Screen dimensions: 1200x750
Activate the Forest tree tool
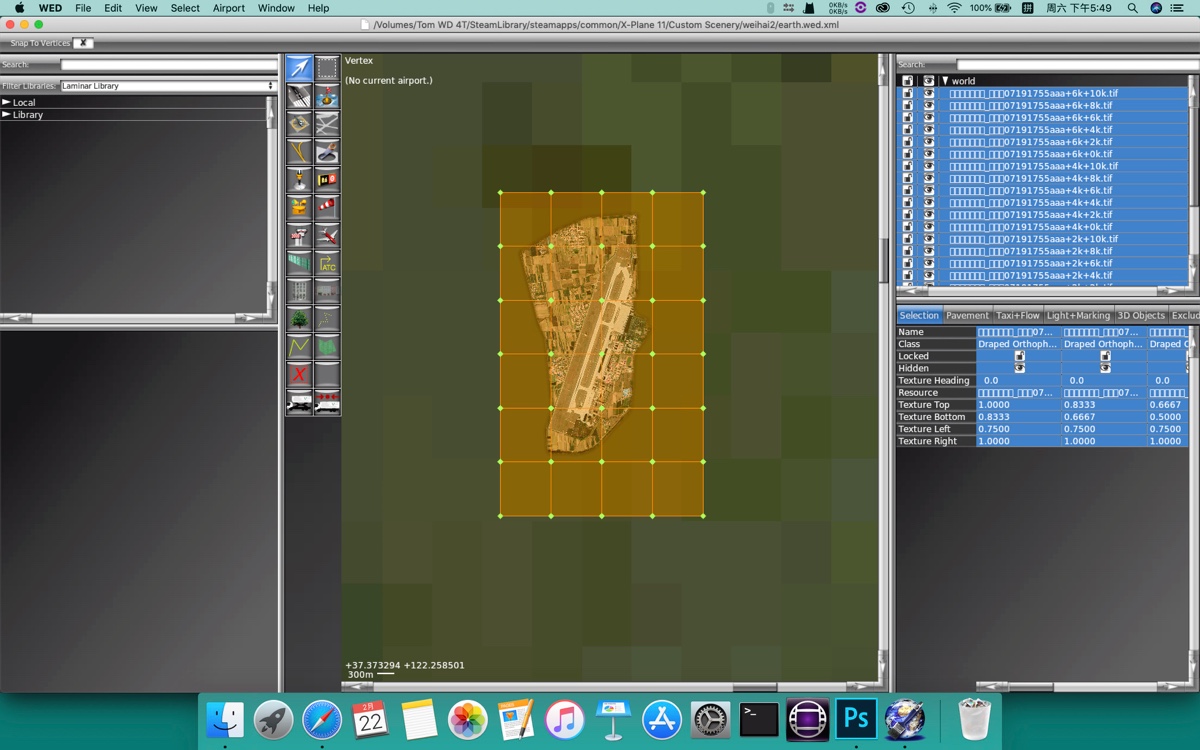(299, 319)
